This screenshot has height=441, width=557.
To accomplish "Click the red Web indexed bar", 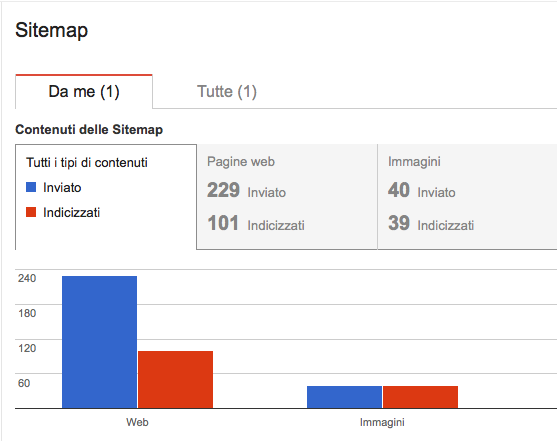I will pyautogui.click(x=175, y=380).
